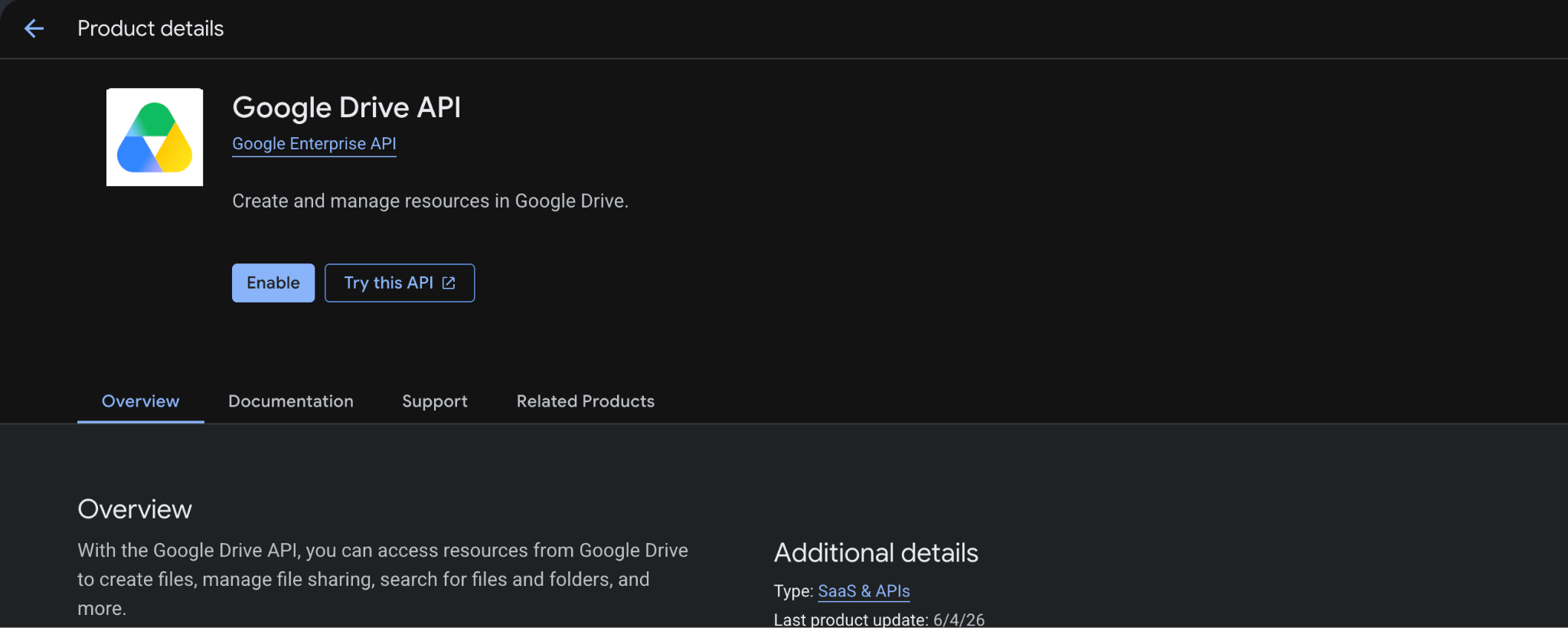
Task: Click the Product details header text
Action: (151, 29)
